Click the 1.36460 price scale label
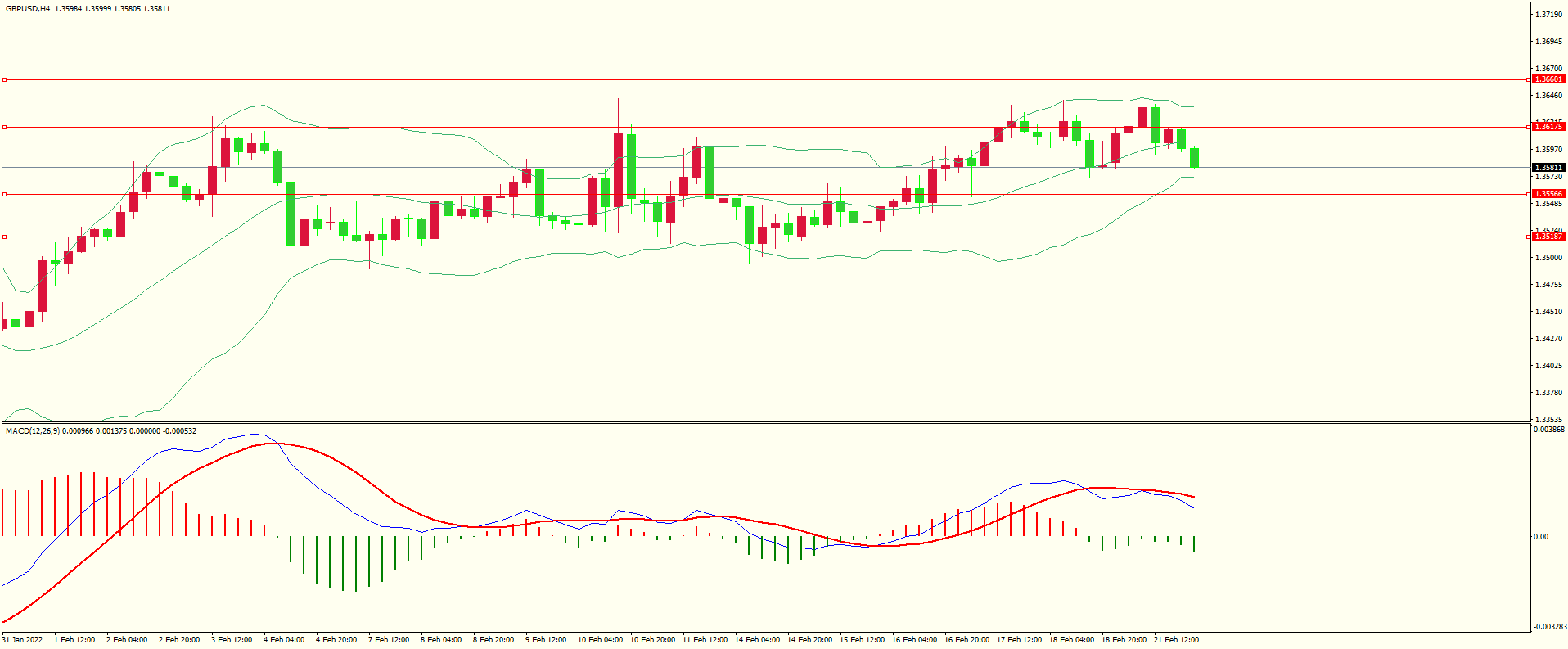The image size is (1568, 649). click(x=1548, y=96)
